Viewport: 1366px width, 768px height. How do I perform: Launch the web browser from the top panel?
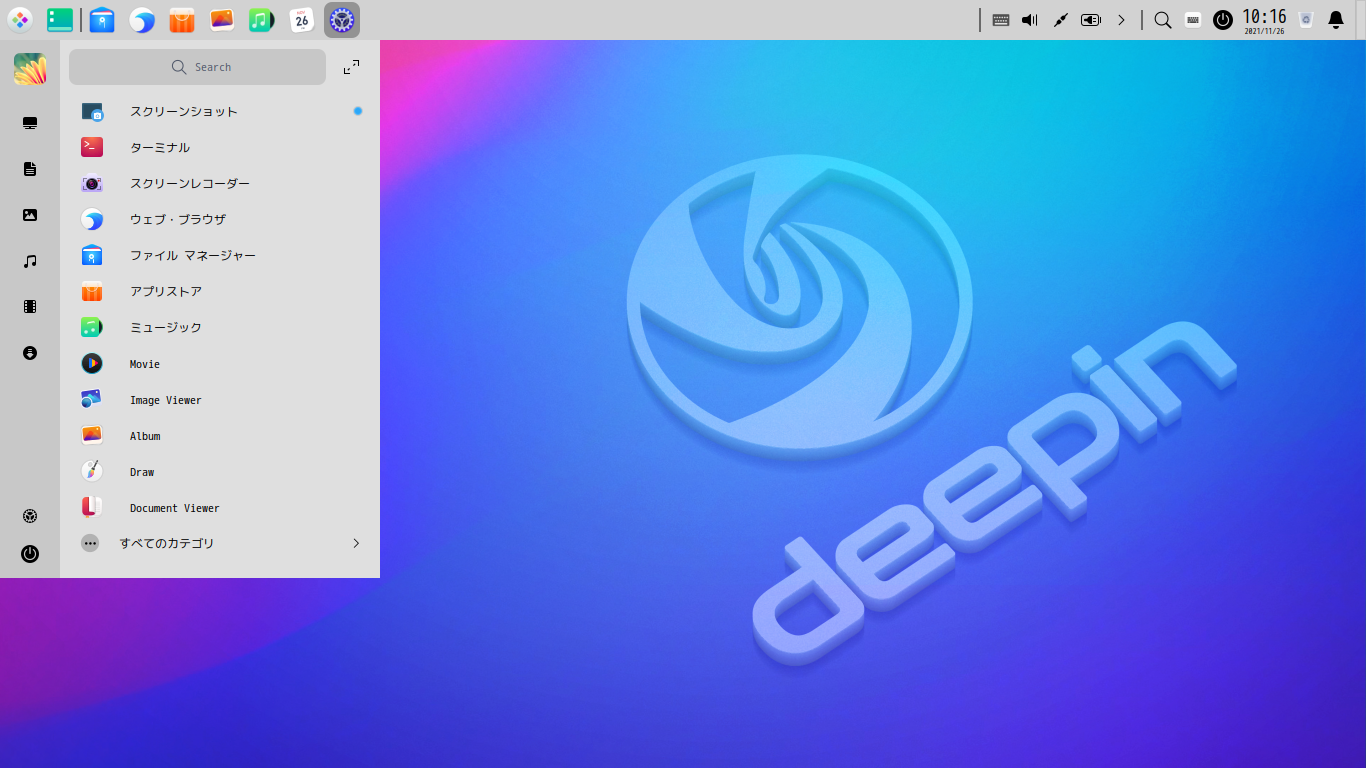142,20
